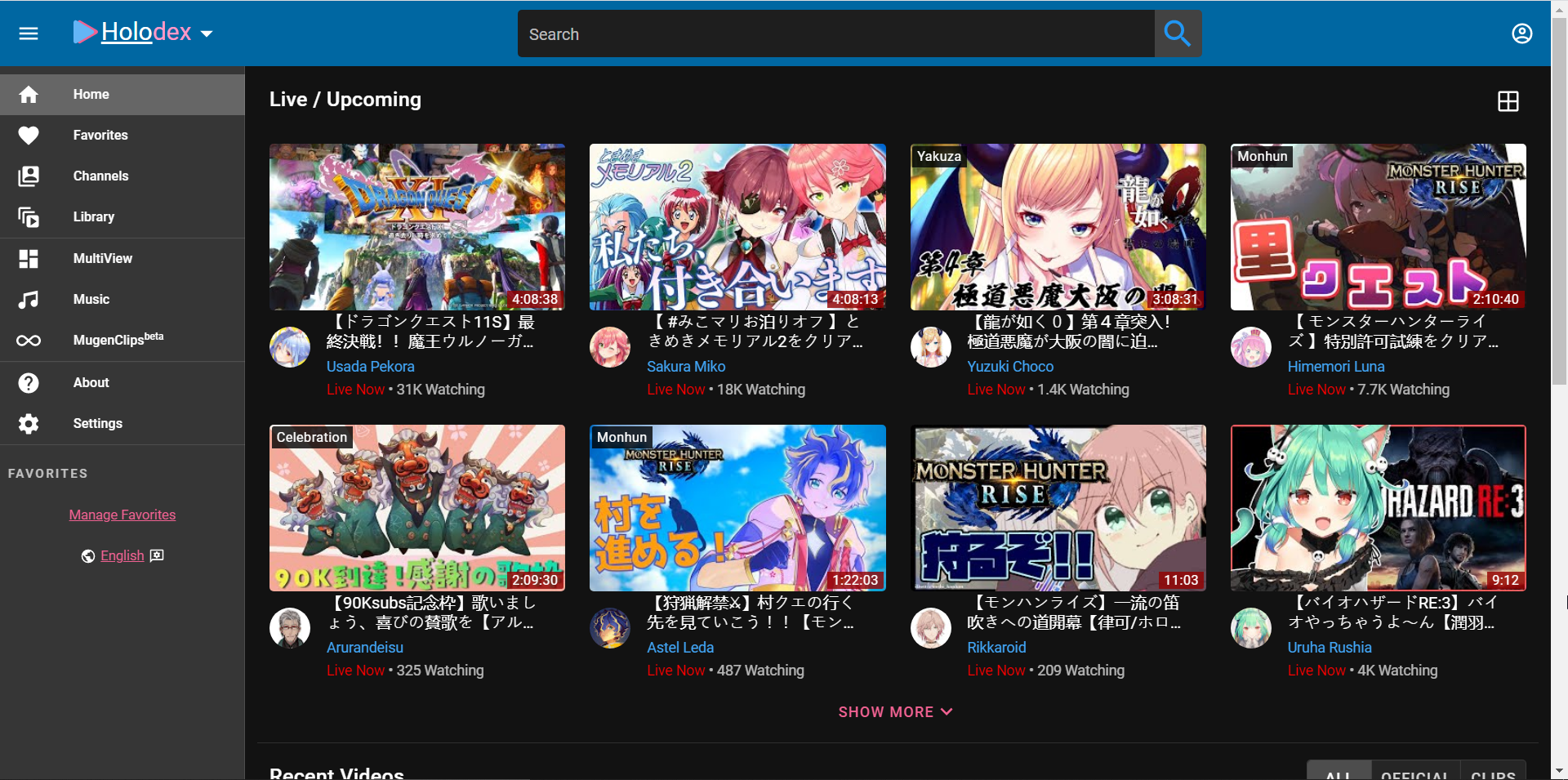The image size is (1568, 780).
Task: Open Astel Leda's Monhun stream thumbnail
Action: (737, 508)
